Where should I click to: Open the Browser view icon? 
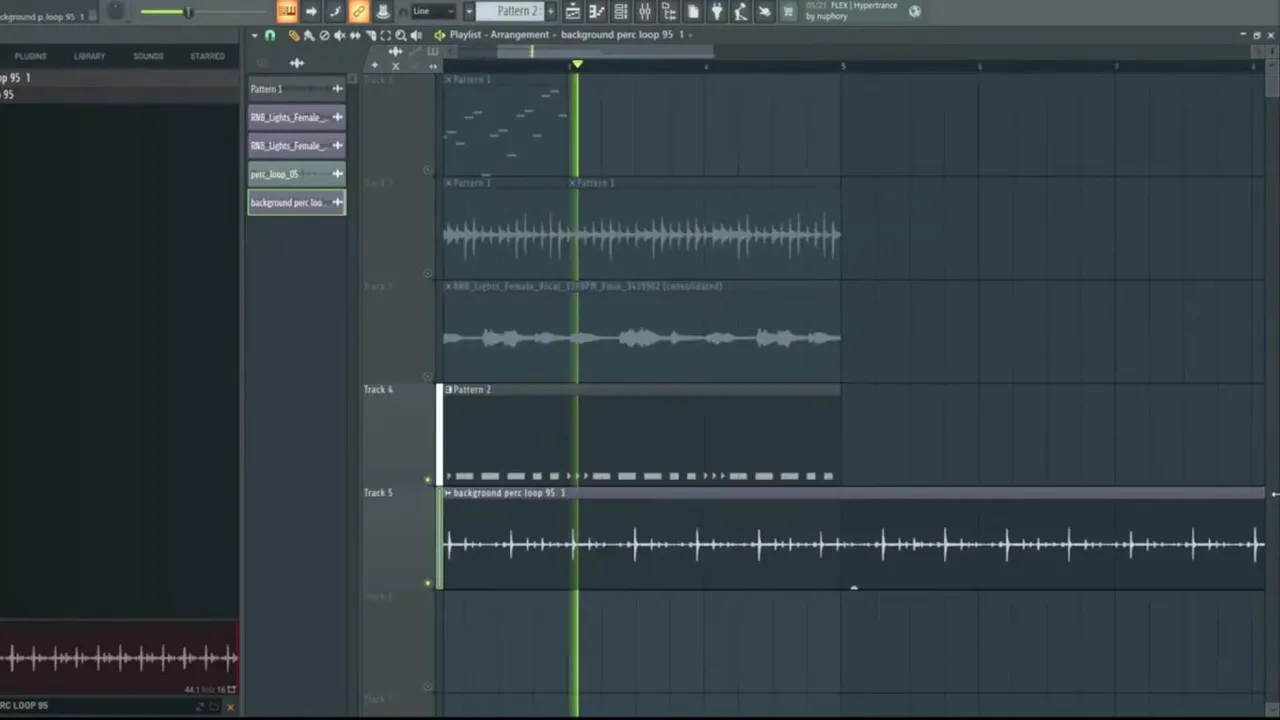coord(669,11)
